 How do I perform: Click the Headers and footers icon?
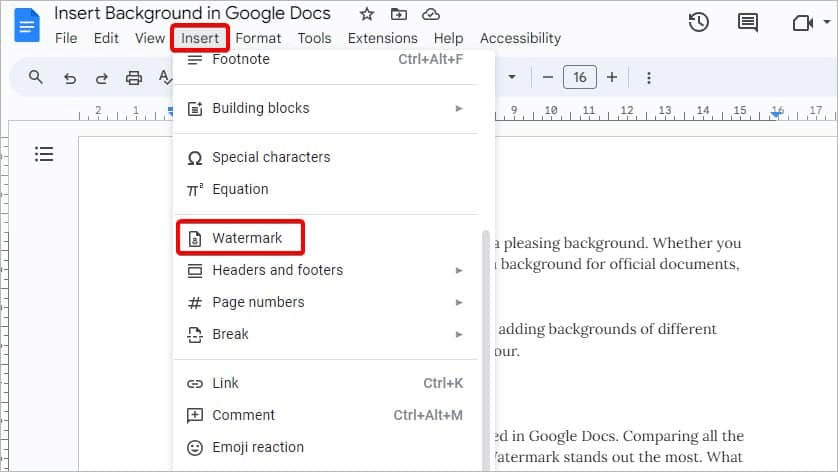pos(195,271)
